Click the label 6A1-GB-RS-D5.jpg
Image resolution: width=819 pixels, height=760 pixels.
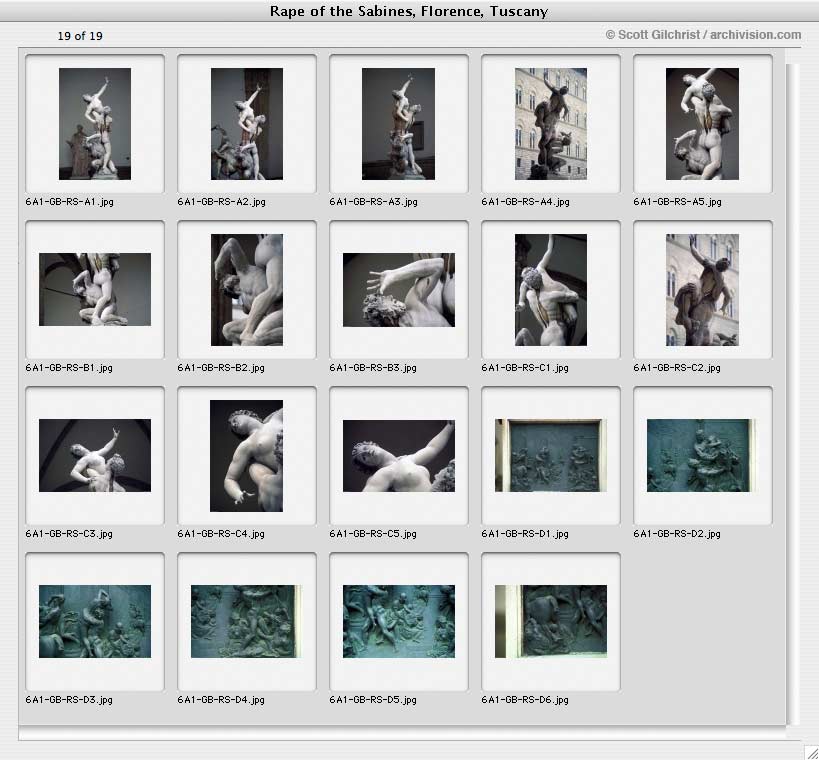click(373, 700)
